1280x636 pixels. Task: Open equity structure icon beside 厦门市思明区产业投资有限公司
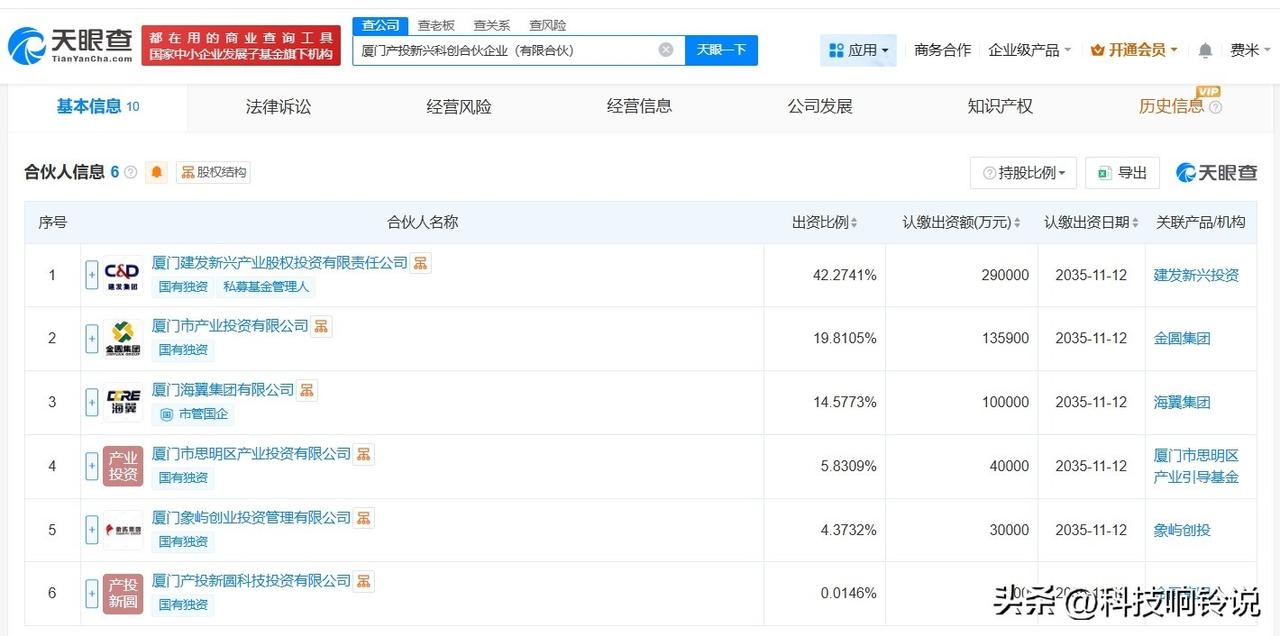tap(364, 454)
